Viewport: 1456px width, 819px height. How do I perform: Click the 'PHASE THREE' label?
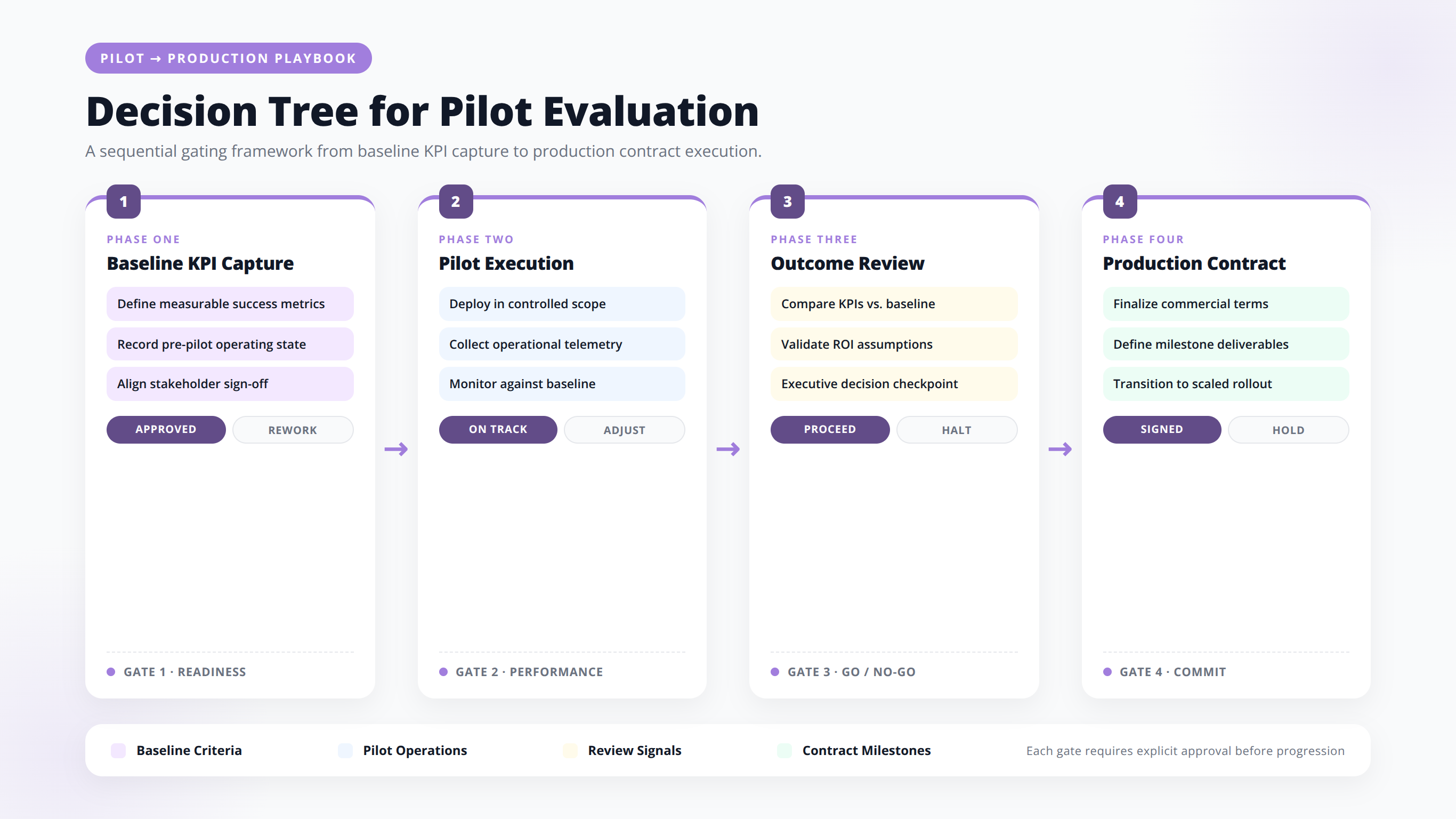(814, 239)
